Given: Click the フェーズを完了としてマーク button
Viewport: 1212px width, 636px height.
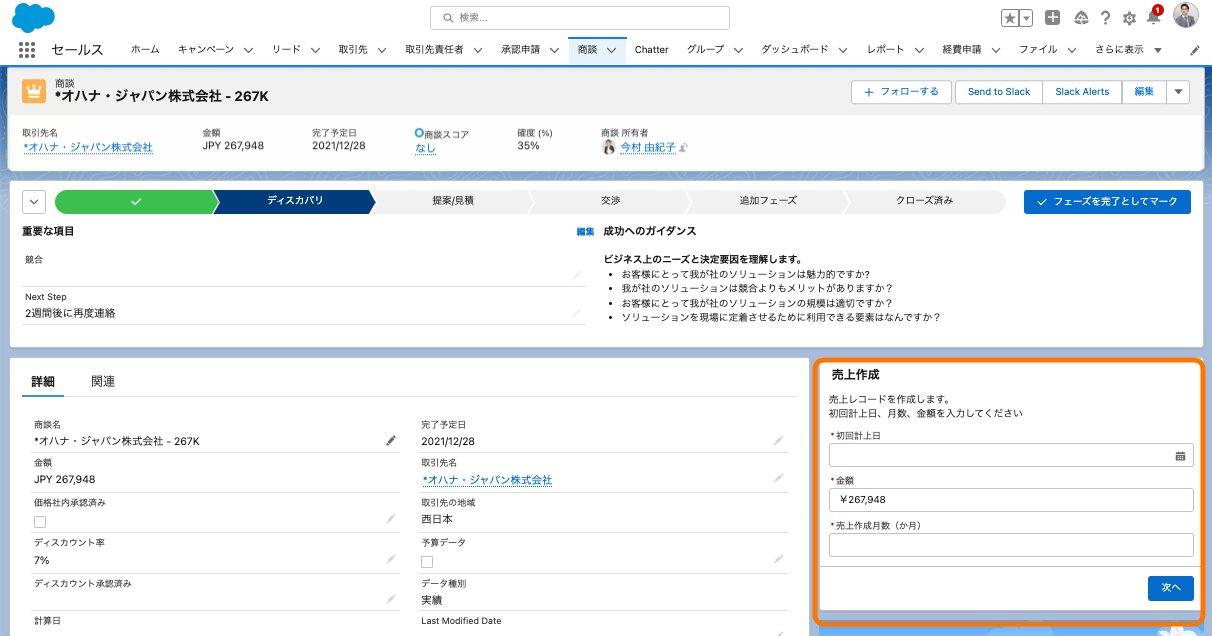Looking at the screenshot, I should pyautogui.click(x=1107, y=201).
